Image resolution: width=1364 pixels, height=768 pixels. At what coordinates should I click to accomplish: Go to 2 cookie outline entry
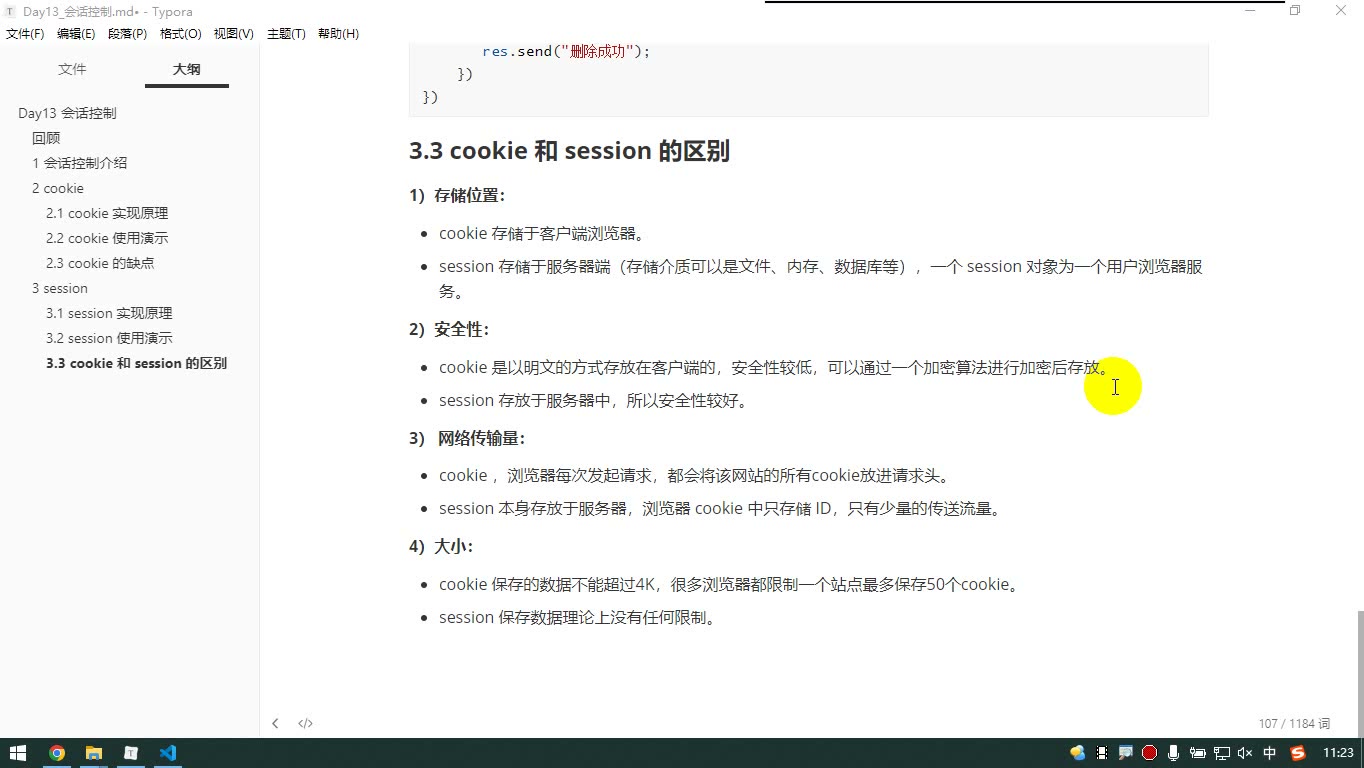click(x=58, y=188)
